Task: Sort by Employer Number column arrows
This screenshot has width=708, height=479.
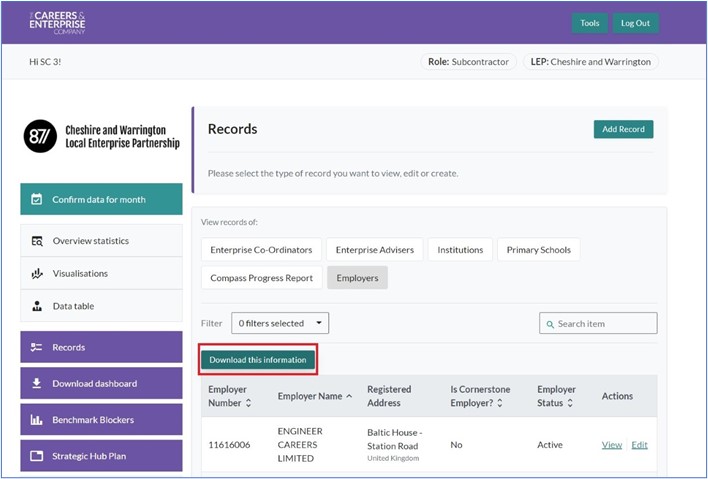Action: coord(249,403)
